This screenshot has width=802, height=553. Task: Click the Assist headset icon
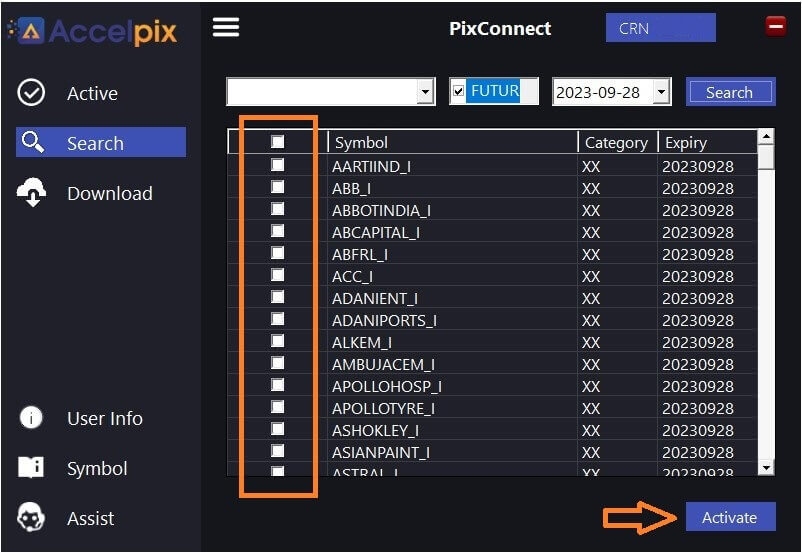point(31,517)
